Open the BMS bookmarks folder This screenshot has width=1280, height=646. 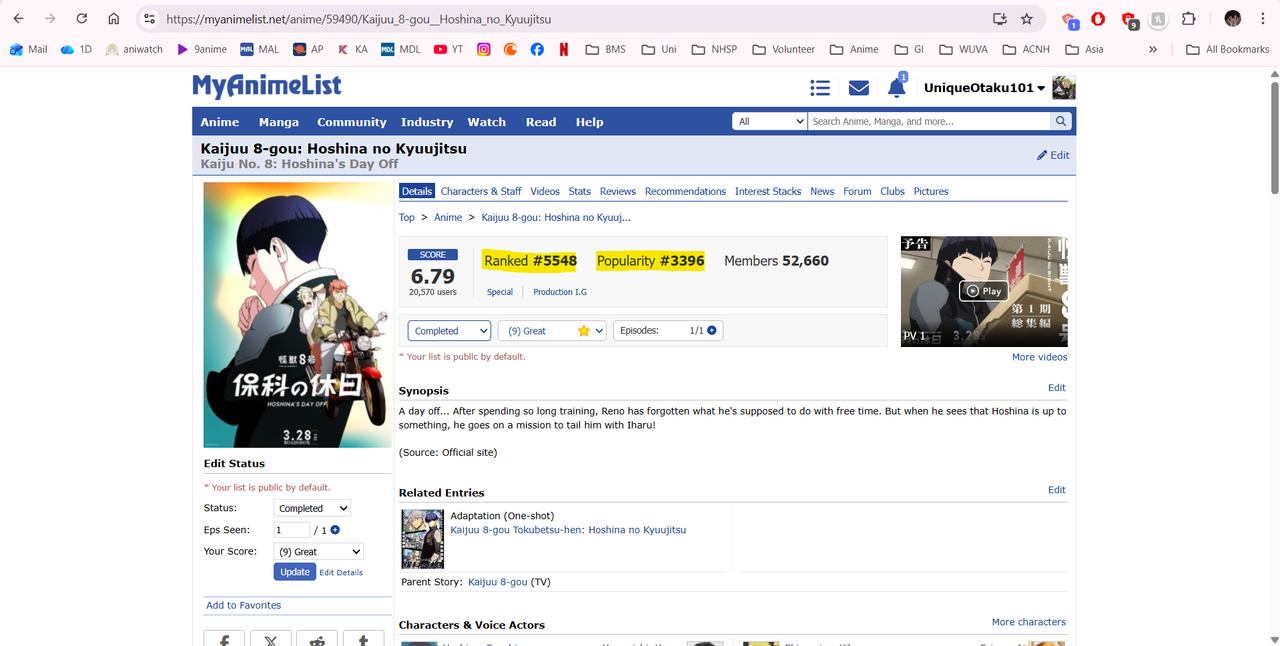pos(605,49)
